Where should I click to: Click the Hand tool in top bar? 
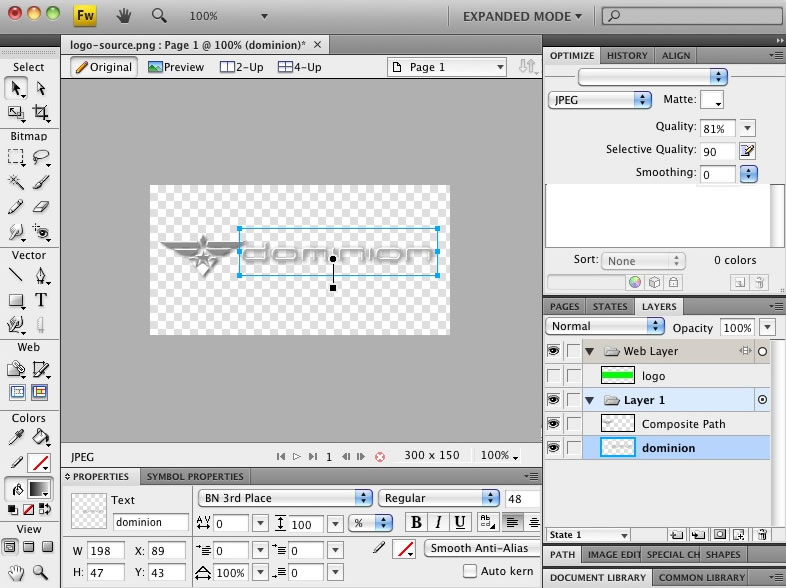coord(123,16)
